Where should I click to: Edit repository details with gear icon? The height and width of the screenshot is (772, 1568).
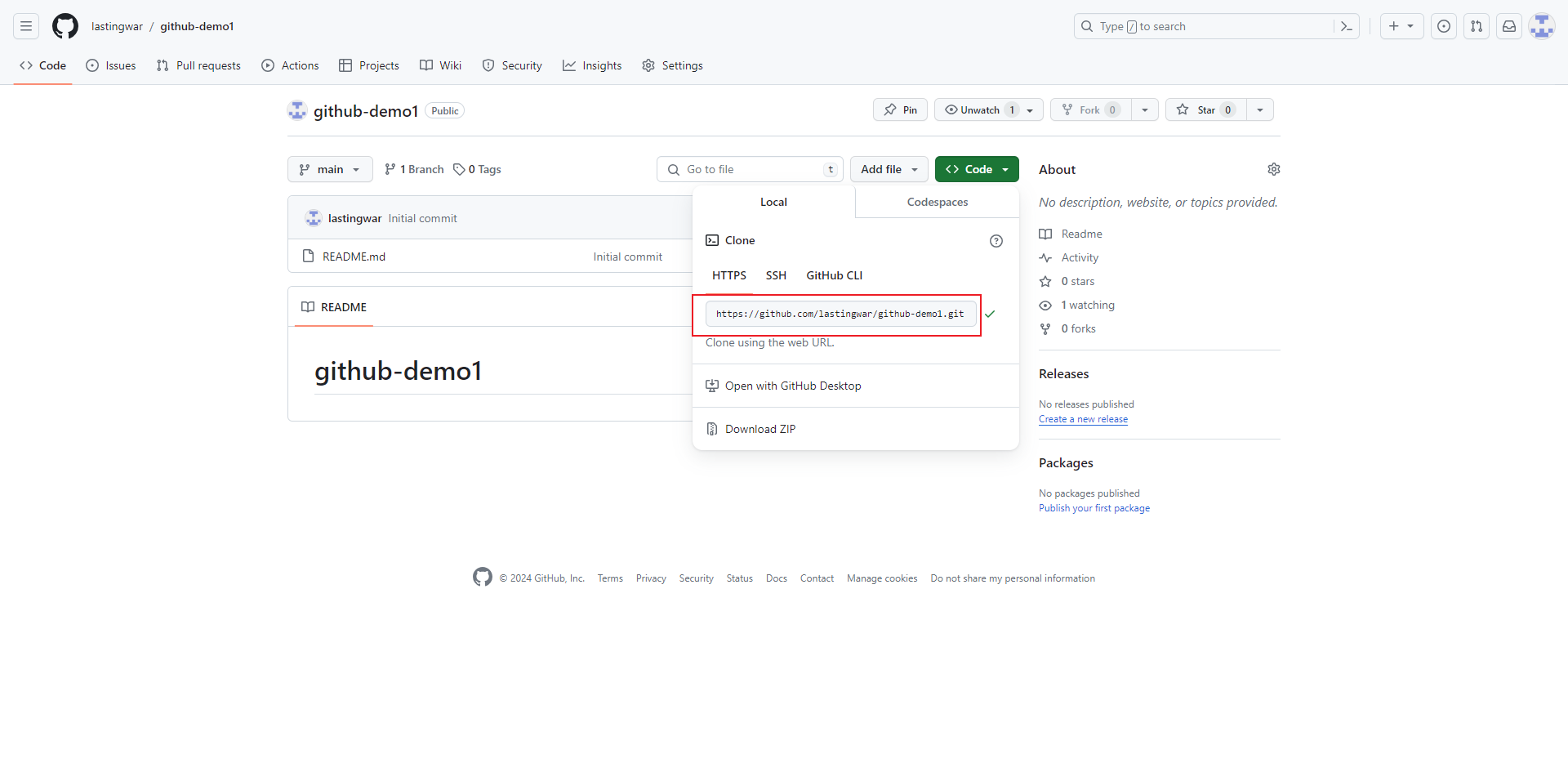click(1273, 169)
